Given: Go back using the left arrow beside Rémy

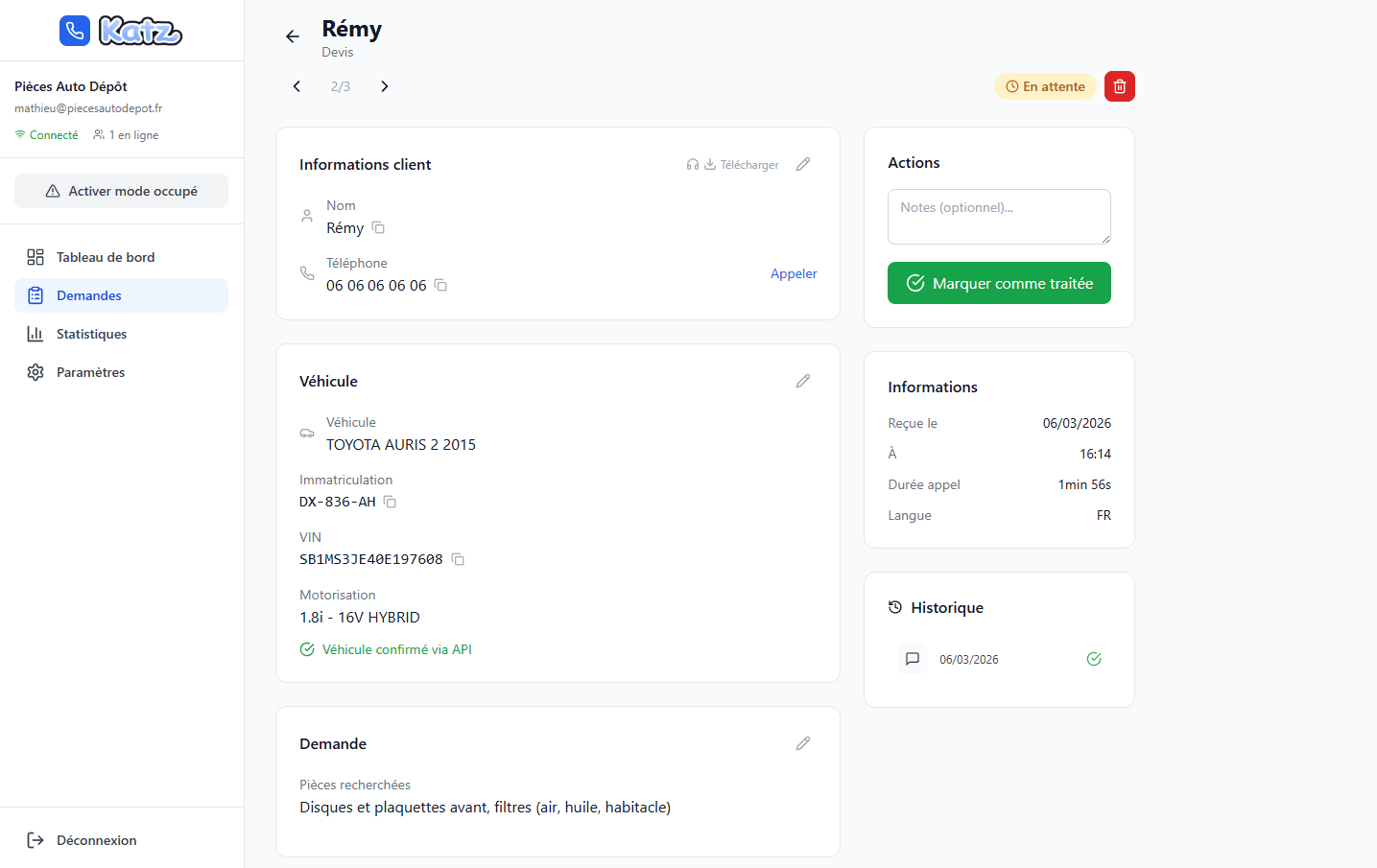Looking at the screenshot, I should click(x=293, y=36).
